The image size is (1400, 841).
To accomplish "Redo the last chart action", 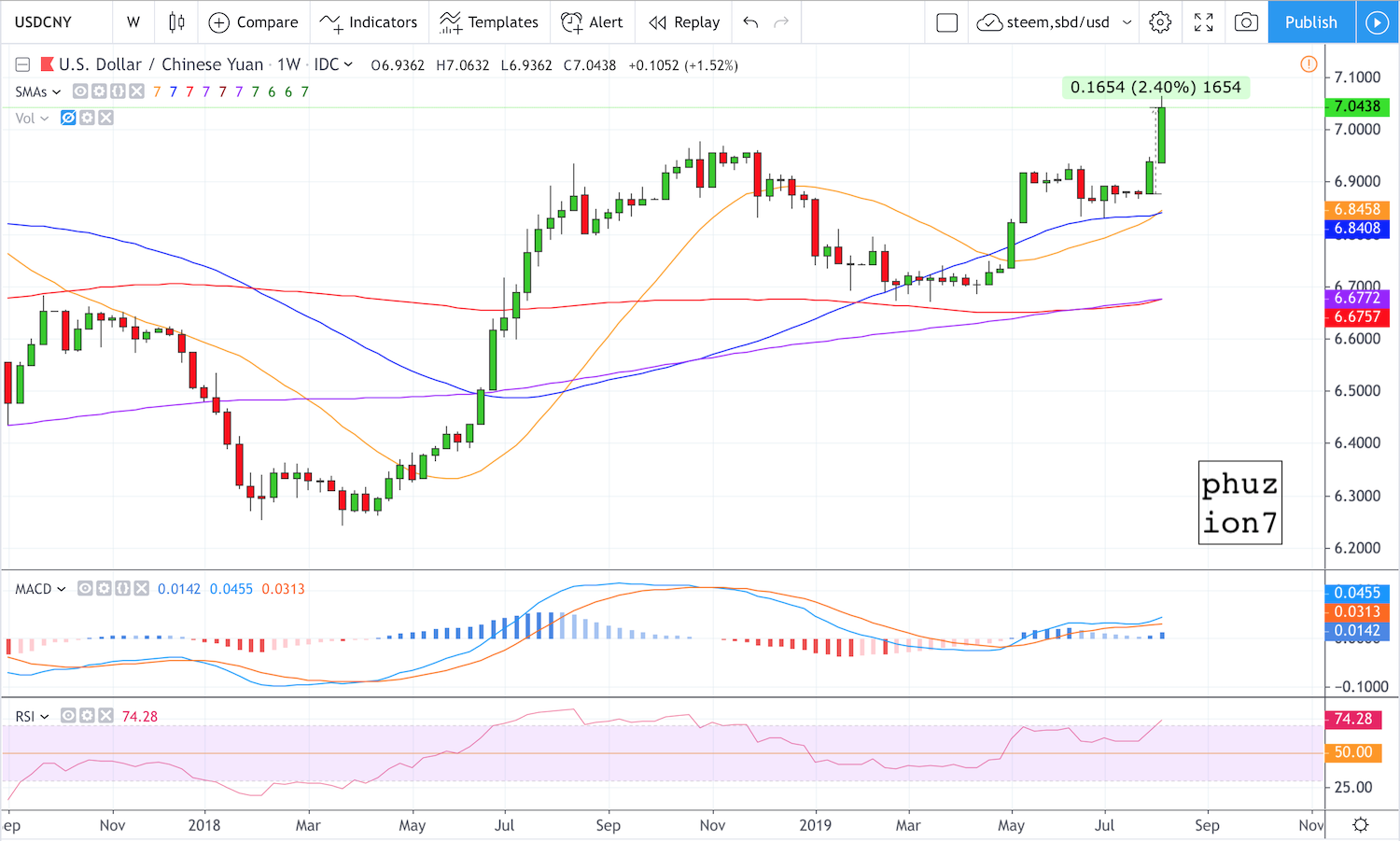I will (x=781, y=22).
